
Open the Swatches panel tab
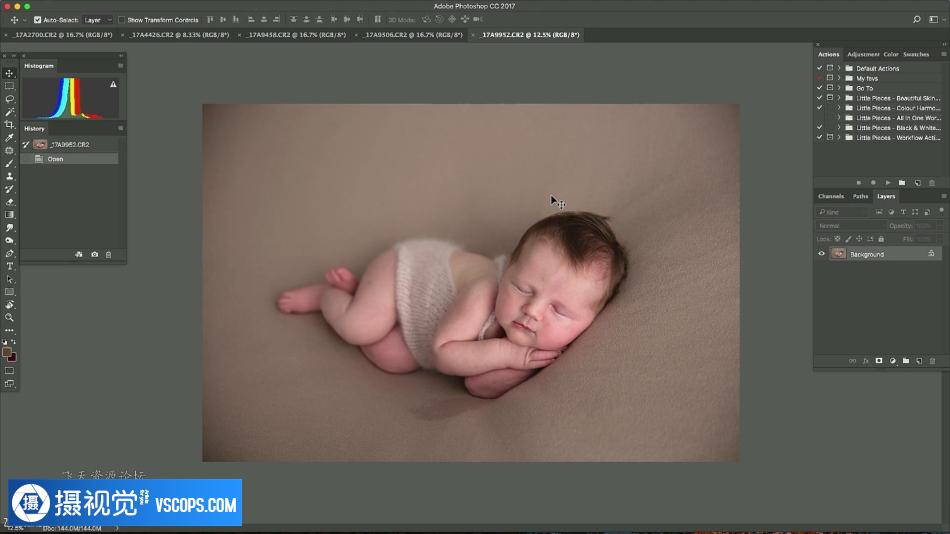click(x=916, y=55)
